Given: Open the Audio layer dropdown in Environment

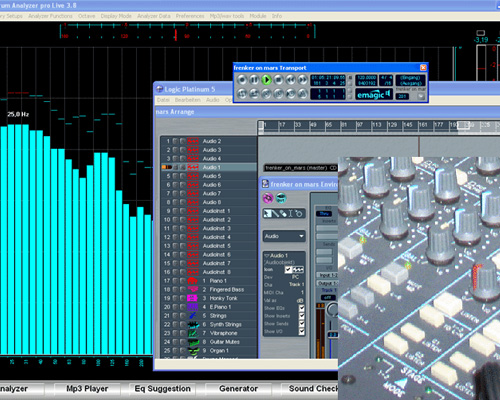Looking at the screenshot, I should 284,236.
